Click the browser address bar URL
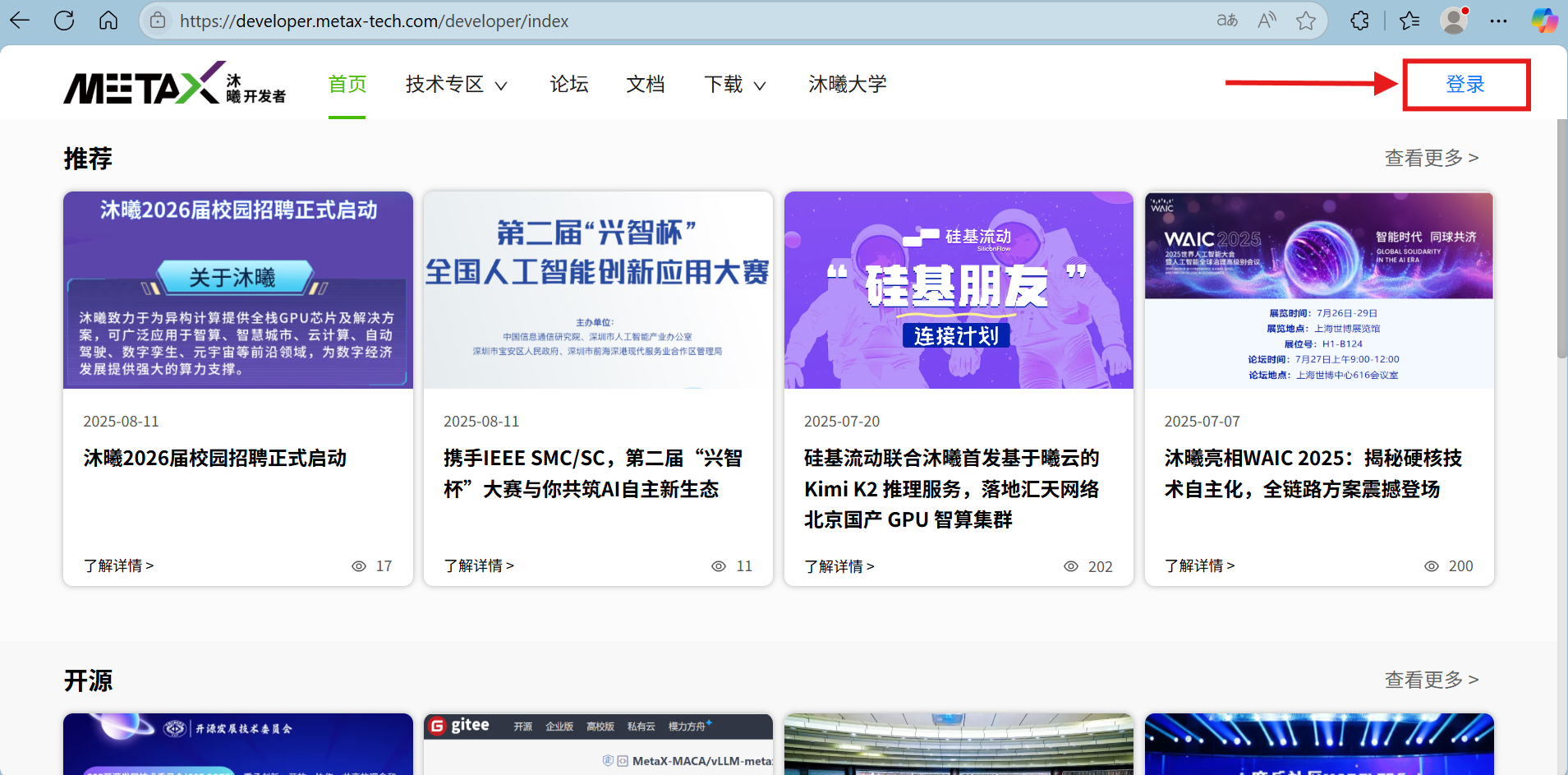1568x775 pixels. (x=374, y=21)
